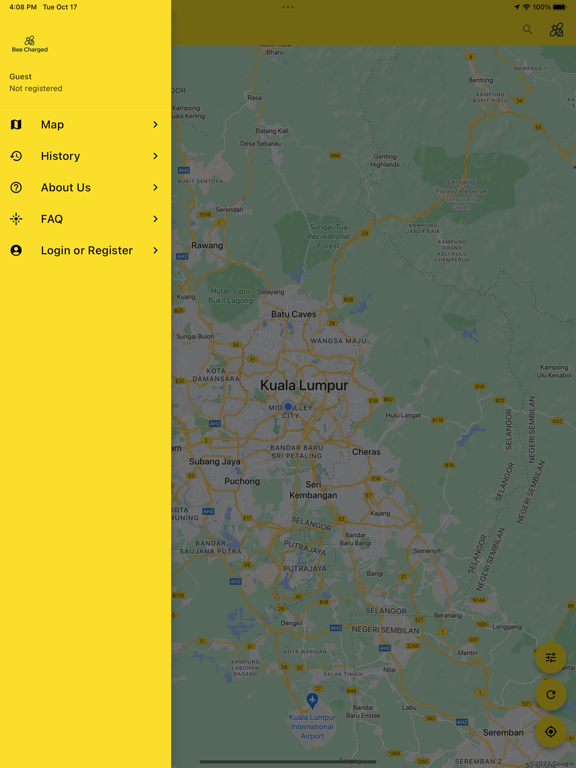Click the battery indicator in status bar

pyautogui.click(x=559, y=7)
